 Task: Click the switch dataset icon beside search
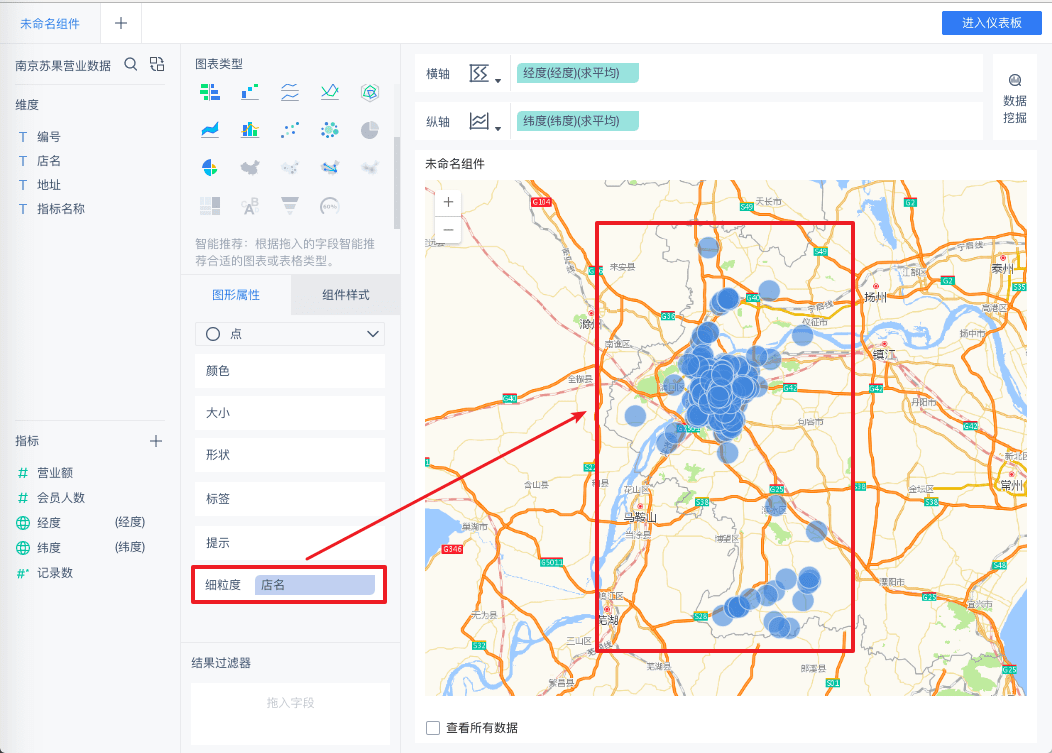pyautogui.click(x=157, y=64)
